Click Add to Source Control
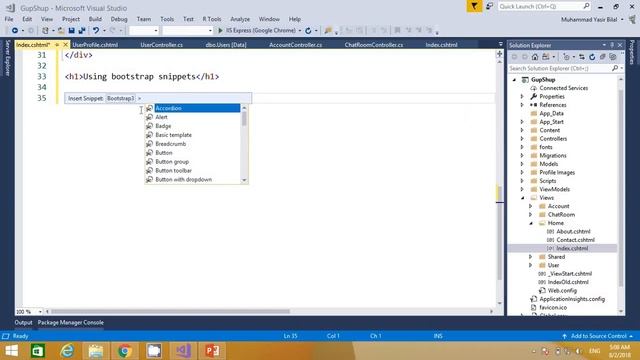The width and height of the screenshot is (640, 360). pyautogui.click(x=598, y=336)
